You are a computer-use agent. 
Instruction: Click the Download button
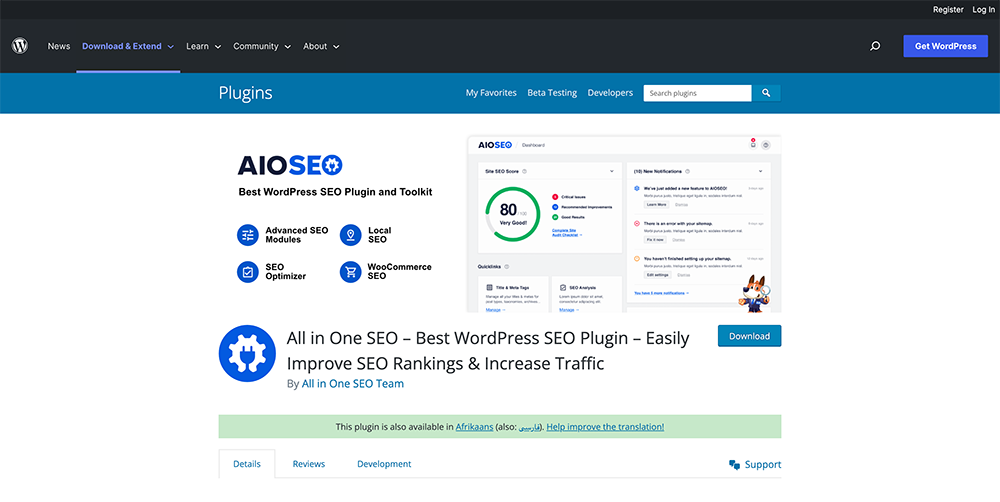(749, 336)
